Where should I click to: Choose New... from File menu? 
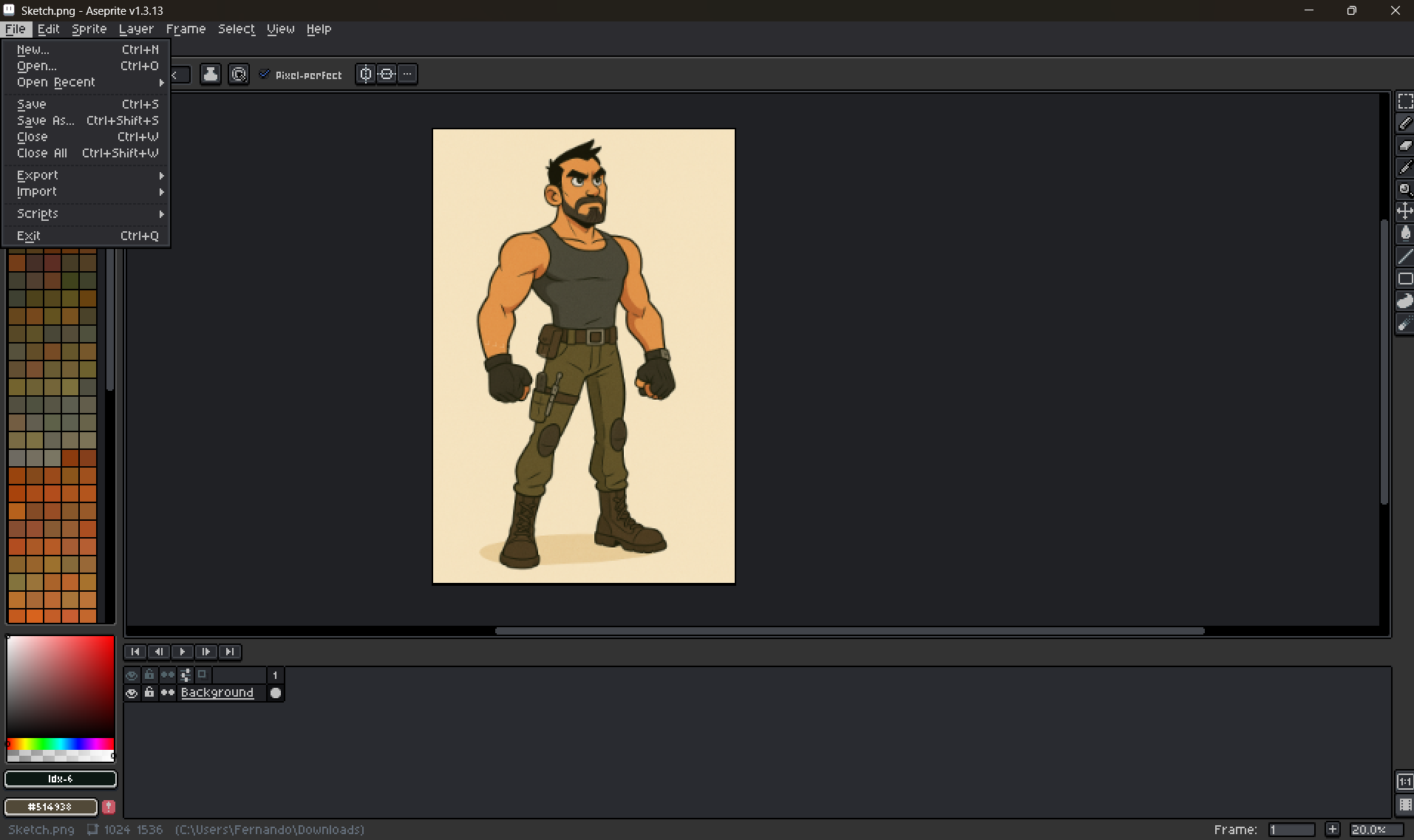86,49
